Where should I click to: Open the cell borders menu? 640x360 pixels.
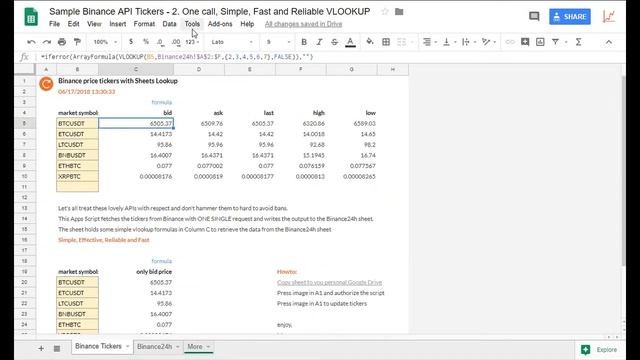tap(386, 42)
